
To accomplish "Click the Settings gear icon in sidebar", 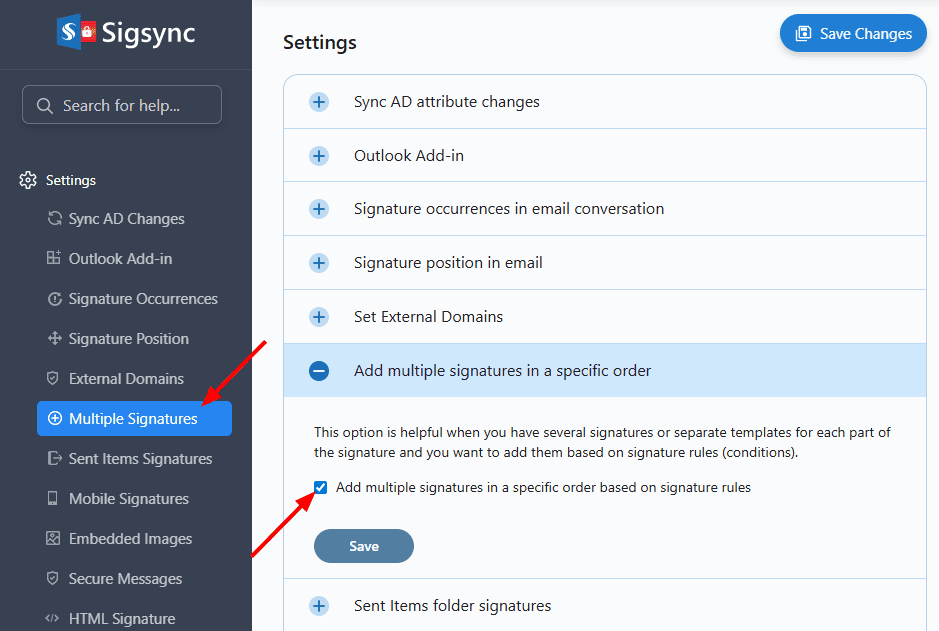I will (28, 180).
